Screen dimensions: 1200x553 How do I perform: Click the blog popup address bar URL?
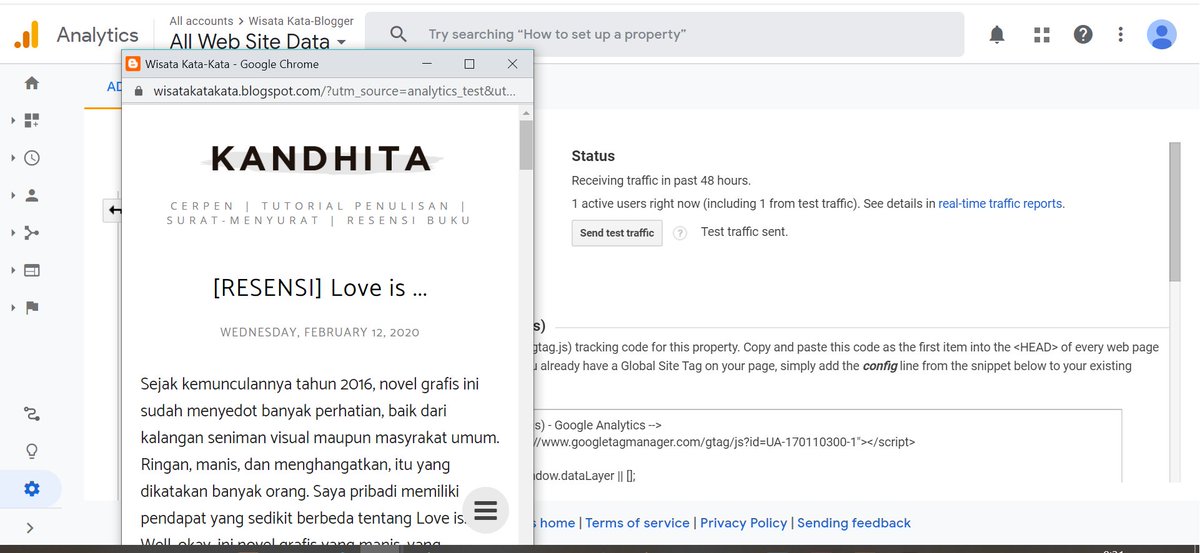tap(335, 91)
